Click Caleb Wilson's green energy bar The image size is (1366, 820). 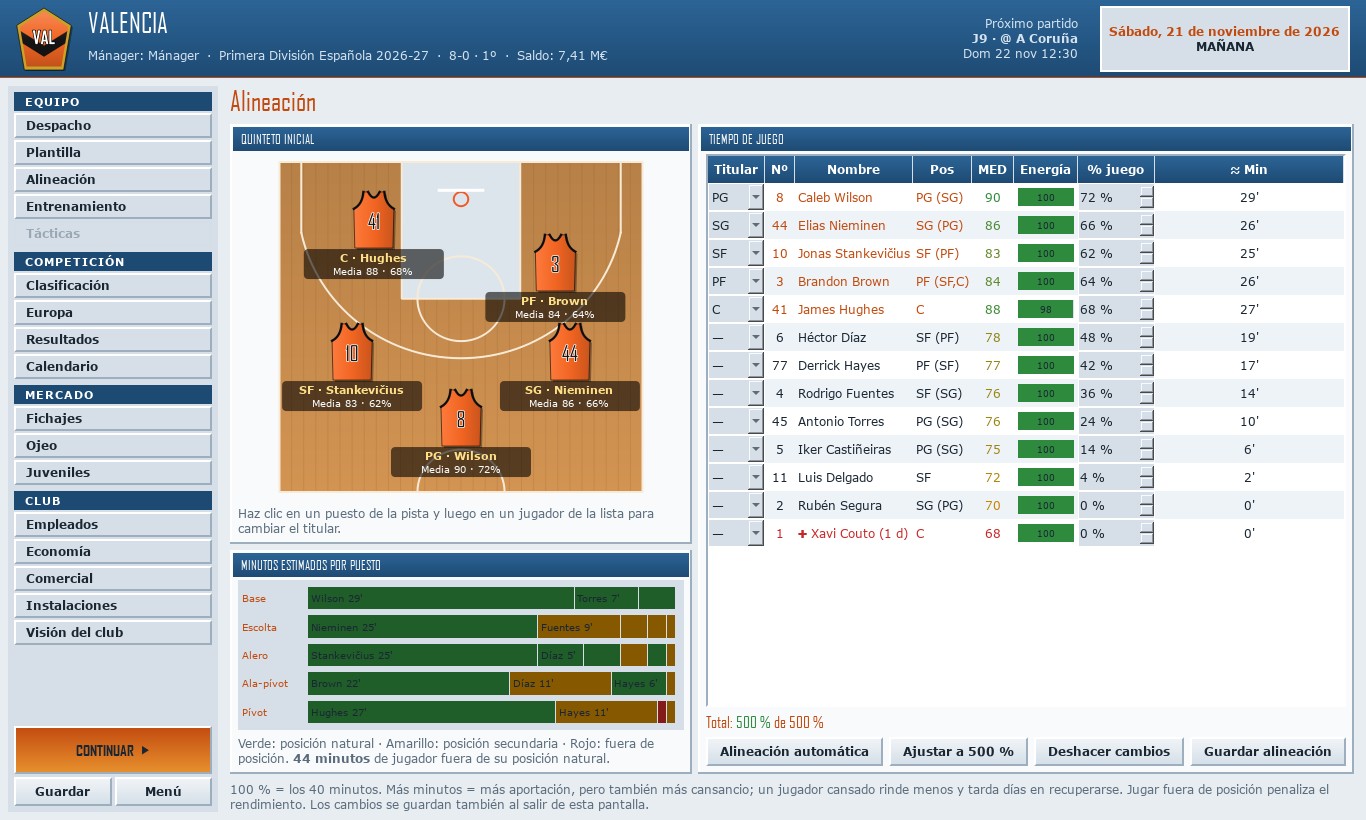[x=1045, y=198]
